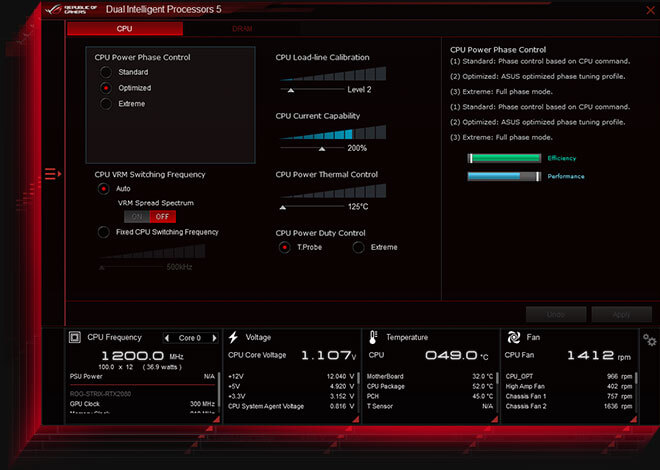Click the 125°C thermal control value
660x470 pixels.
click(358, 207)
